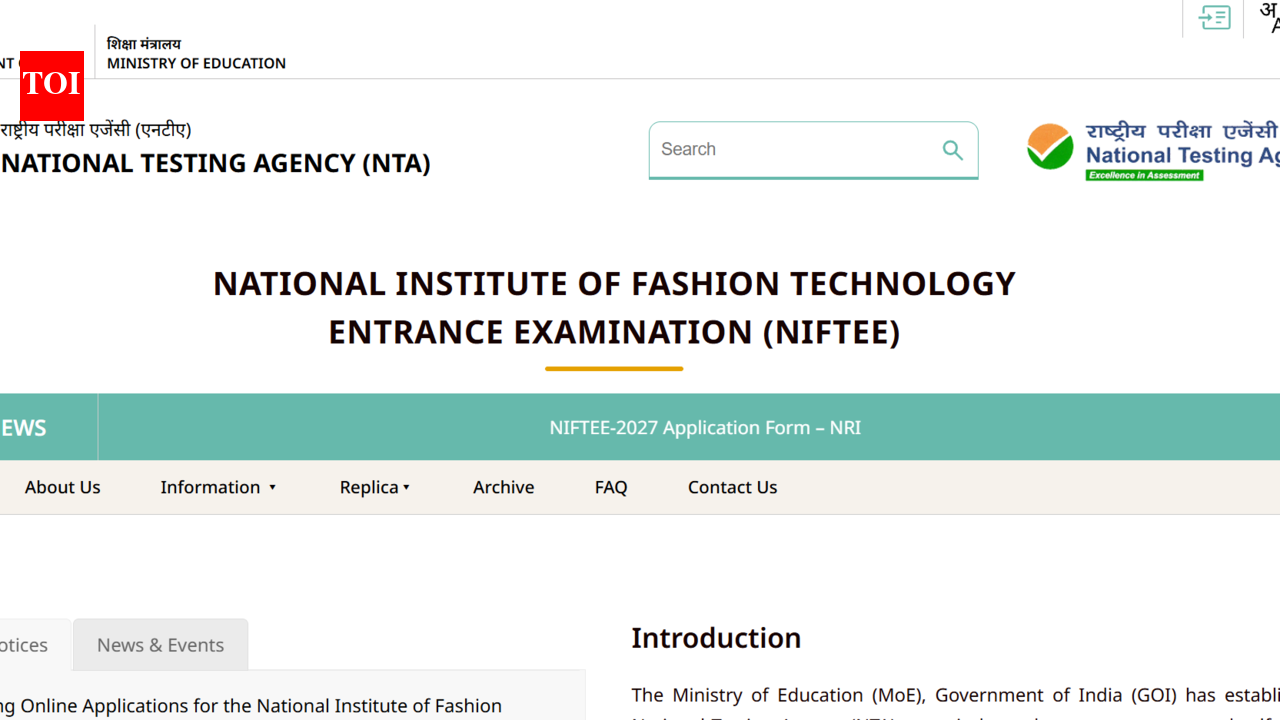Open NIFTEE-2027 Application Form – NRI link

point(705,428)
